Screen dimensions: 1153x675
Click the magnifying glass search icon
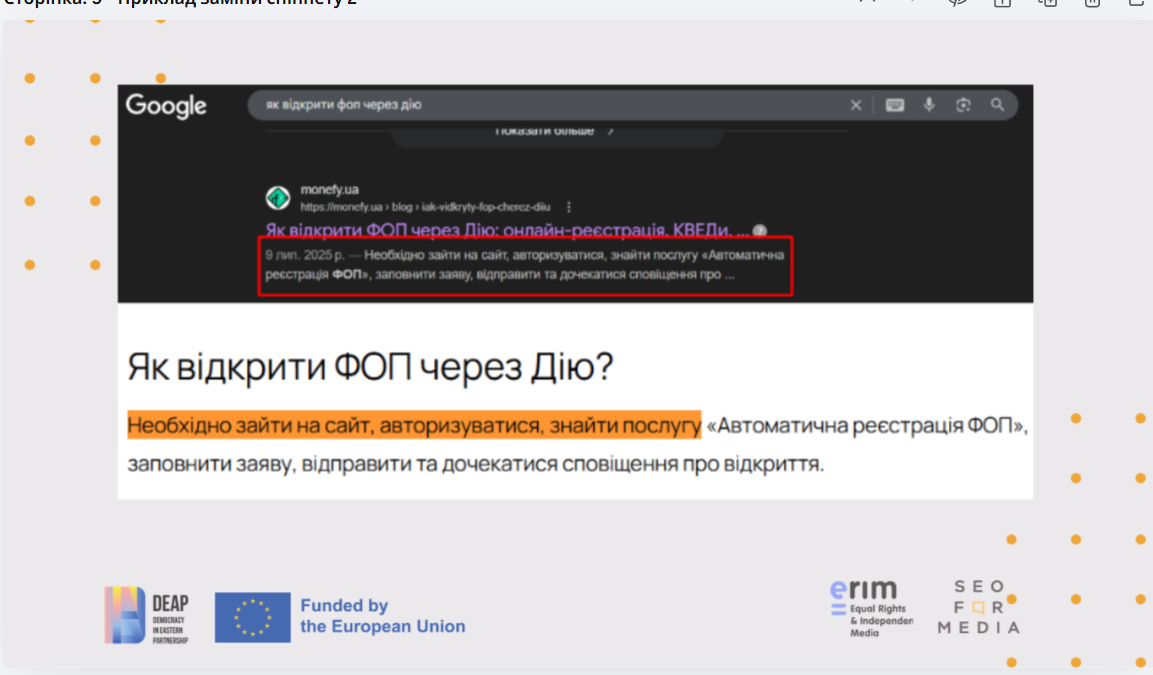coord(997,105)
